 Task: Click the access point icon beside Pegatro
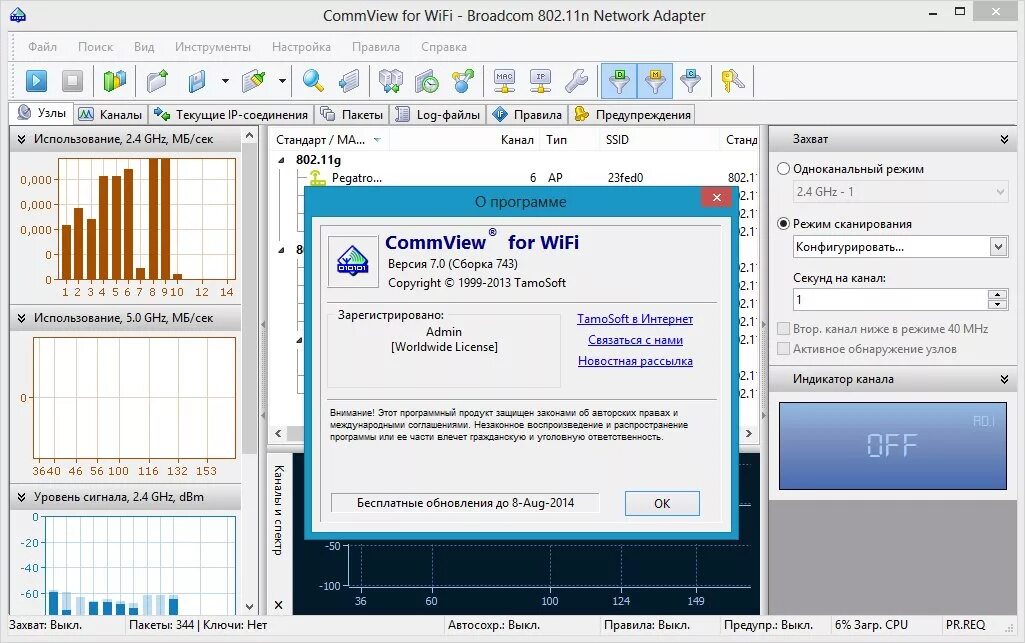click(317, 178)
